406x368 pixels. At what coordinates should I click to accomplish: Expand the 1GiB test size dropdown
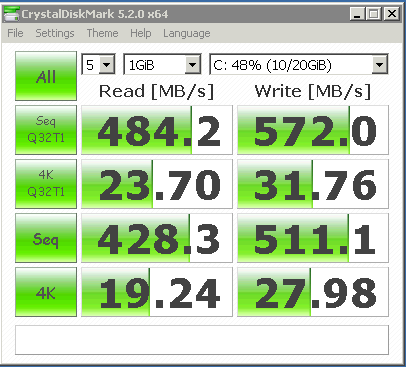pos(162,64)
